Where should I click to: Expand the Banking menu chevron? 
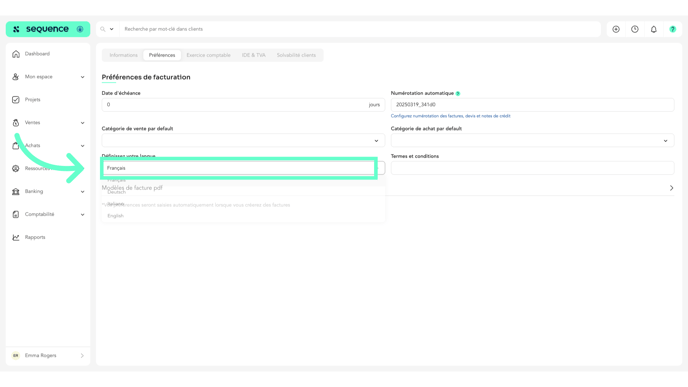82,192
